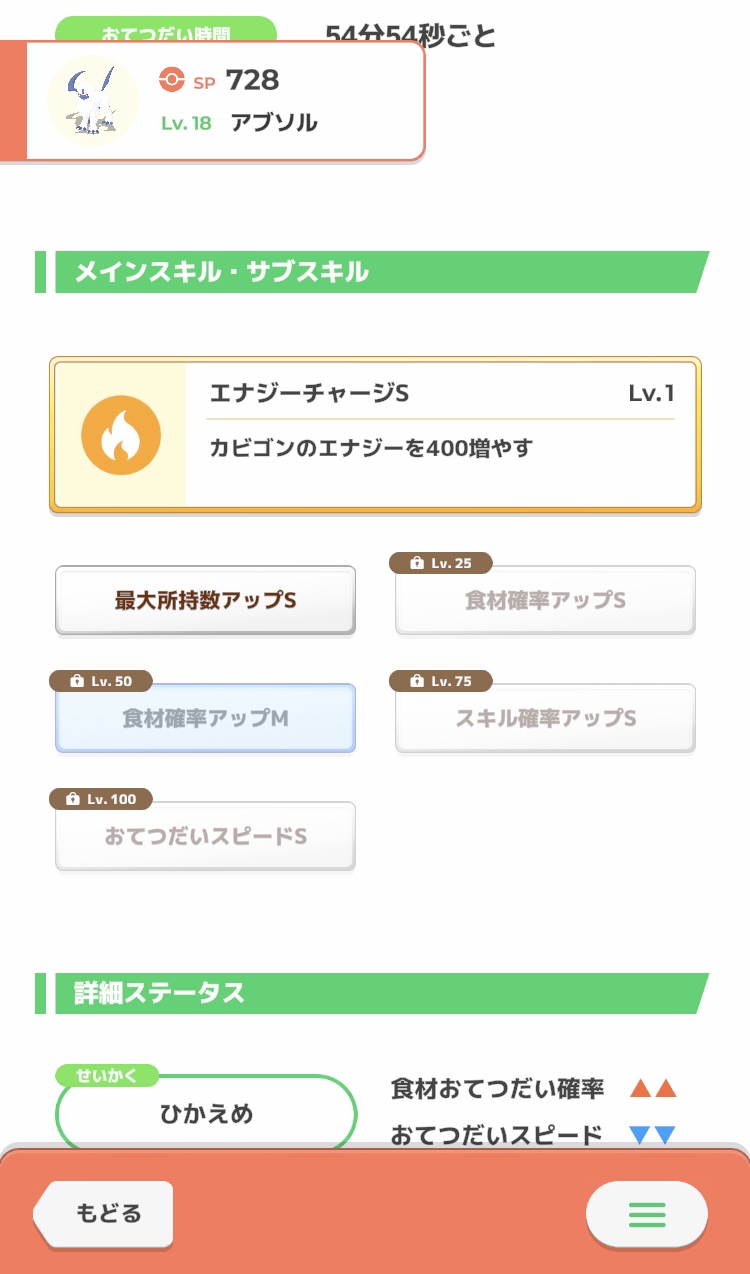Tap the orange flame main skill icon

(x=121, y=435)
